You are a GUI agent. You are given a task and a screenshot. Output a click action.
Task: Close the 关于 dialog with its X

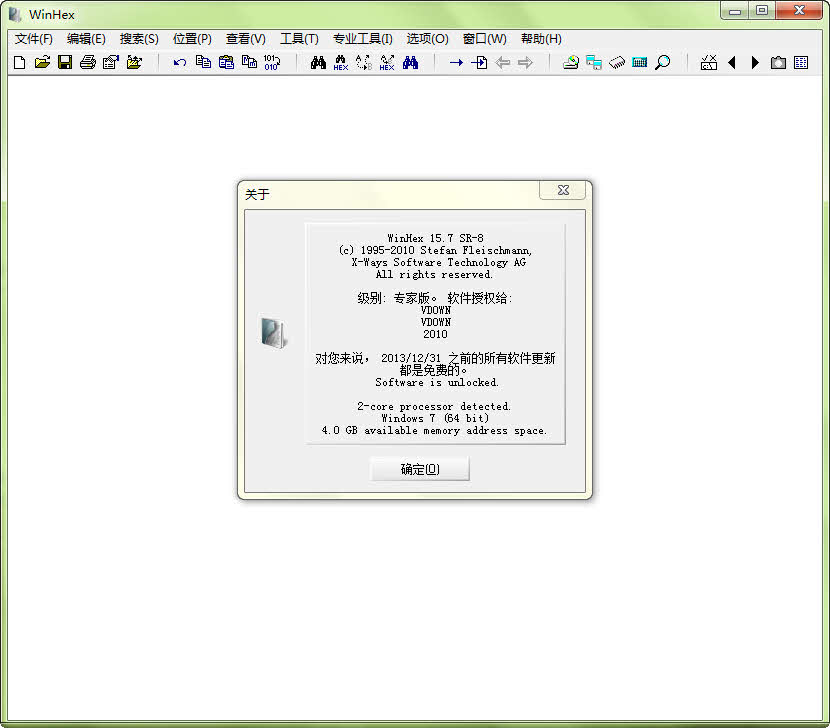pos(563,190)
